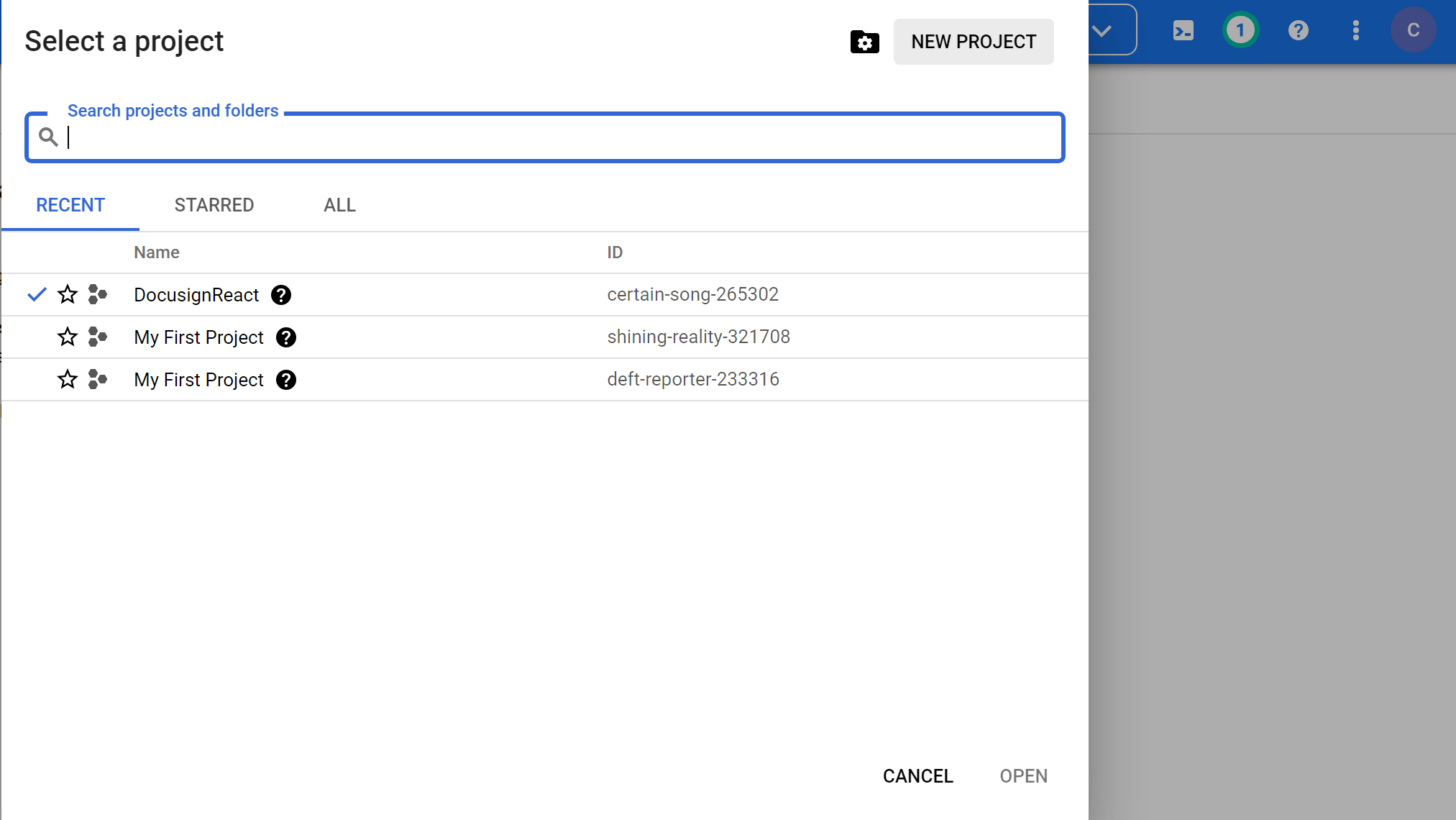Screen dimensions: 1456x820
Task: Click the CANCEL button
Action: click(918, 775)
